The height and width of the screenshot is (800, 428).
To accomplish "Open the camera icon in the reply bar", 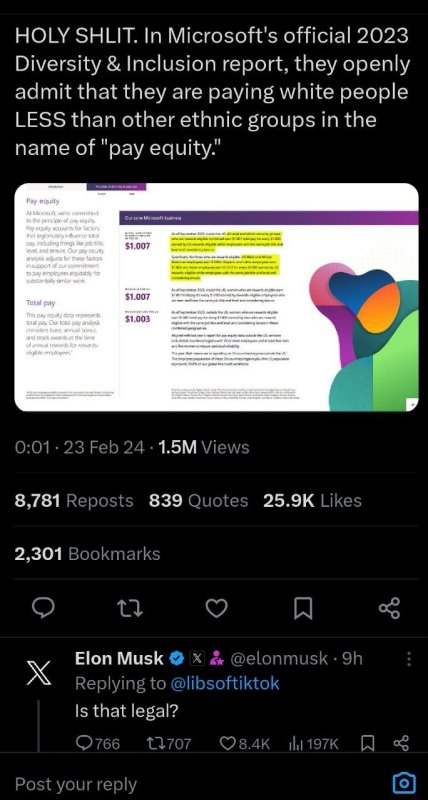I will tap(403, 783).
